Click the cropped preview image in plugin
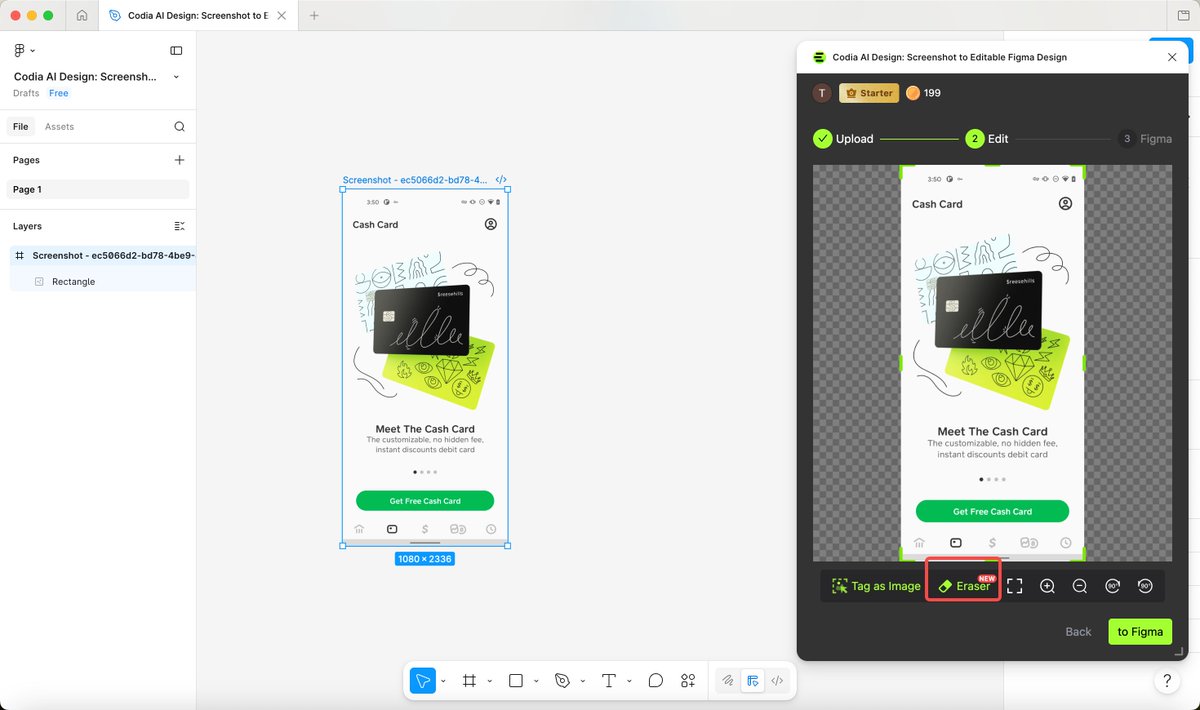This screenshot has width=1200, height=710. pos(992,362)
